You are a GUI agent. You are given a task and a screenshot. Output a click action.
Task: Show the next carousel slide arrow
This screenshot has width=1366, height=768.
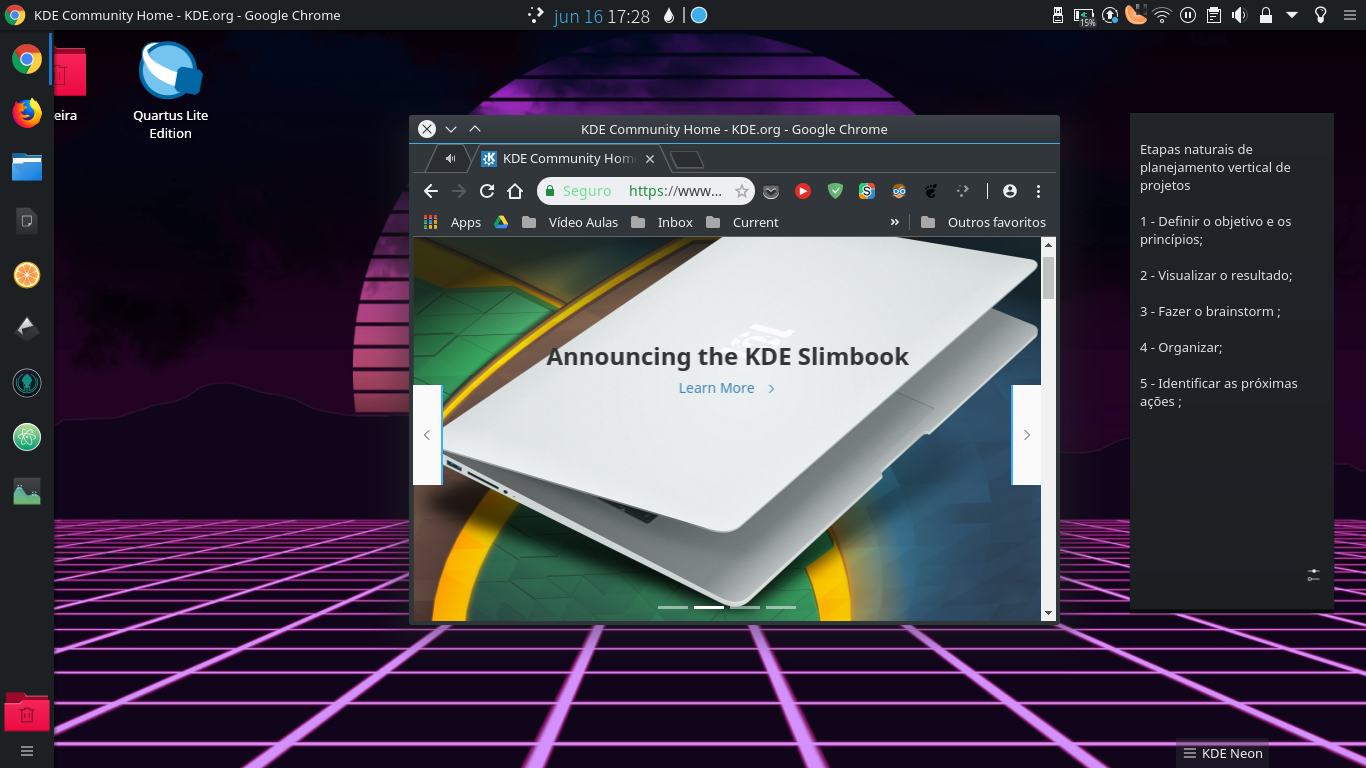click(x=1026, y=435)
